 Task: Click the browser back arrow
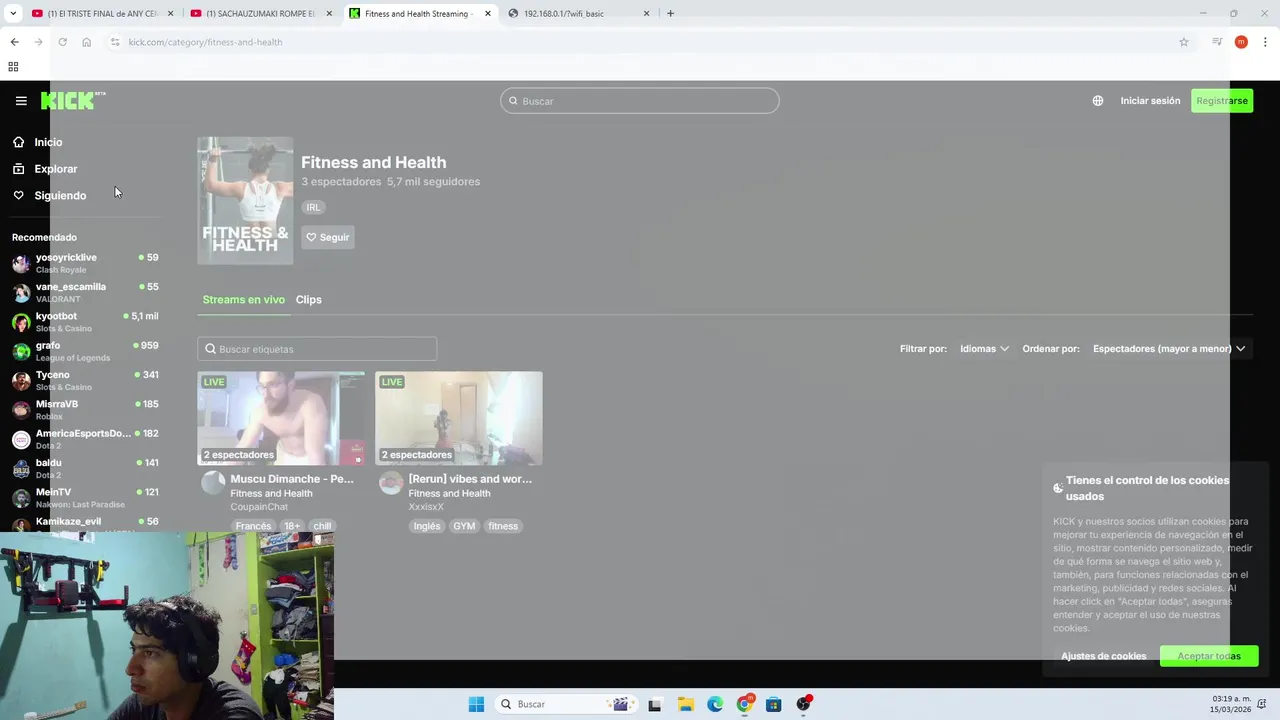[14, 42]
